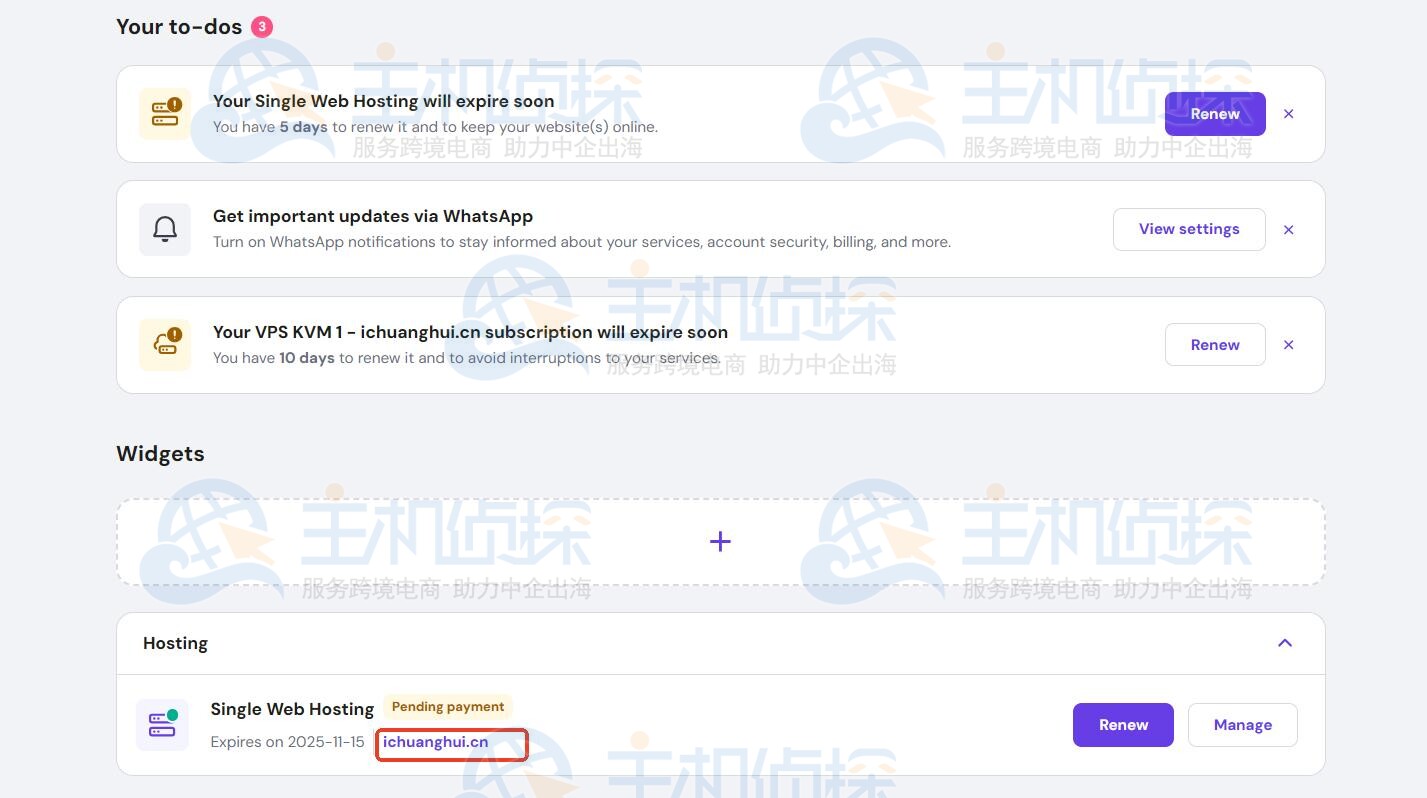Image resolution: width=1427 pixels, height=798 pixels.
Task: Click the VPS KVM 1 subscription expiry title
Action: pyautogui.click(x=470, y=332)
